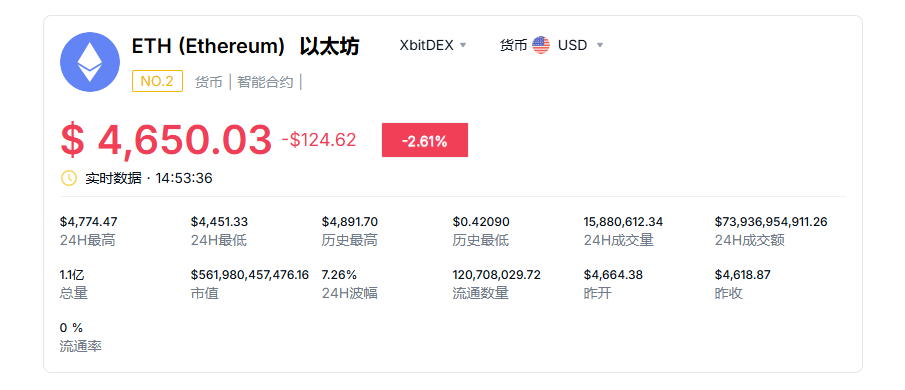Click the 市值 market cap figure
The width and height of the screenshot is (905, 390).
[250, 275]
